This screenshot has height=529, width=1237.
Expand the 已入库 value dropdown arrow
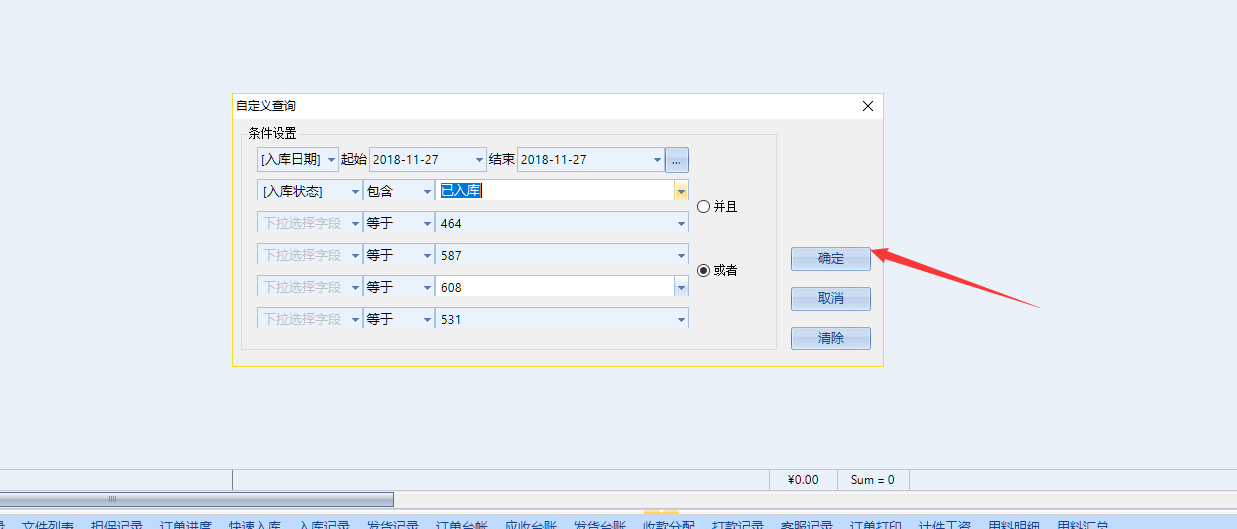[x=681, y=191]
